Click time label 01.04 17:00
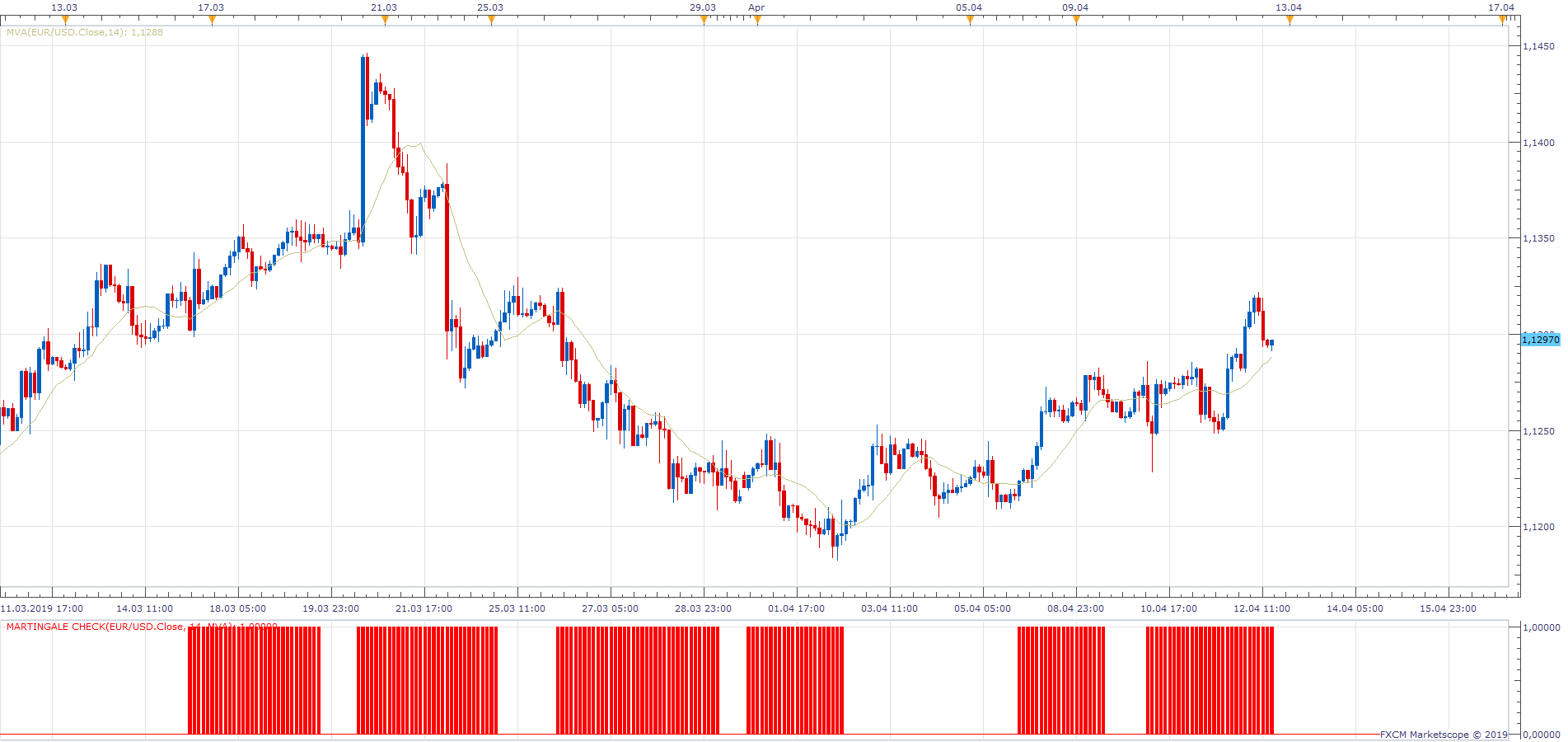Screen dimensions: 1568x742 pyautogui.click(x=797, y=608)
